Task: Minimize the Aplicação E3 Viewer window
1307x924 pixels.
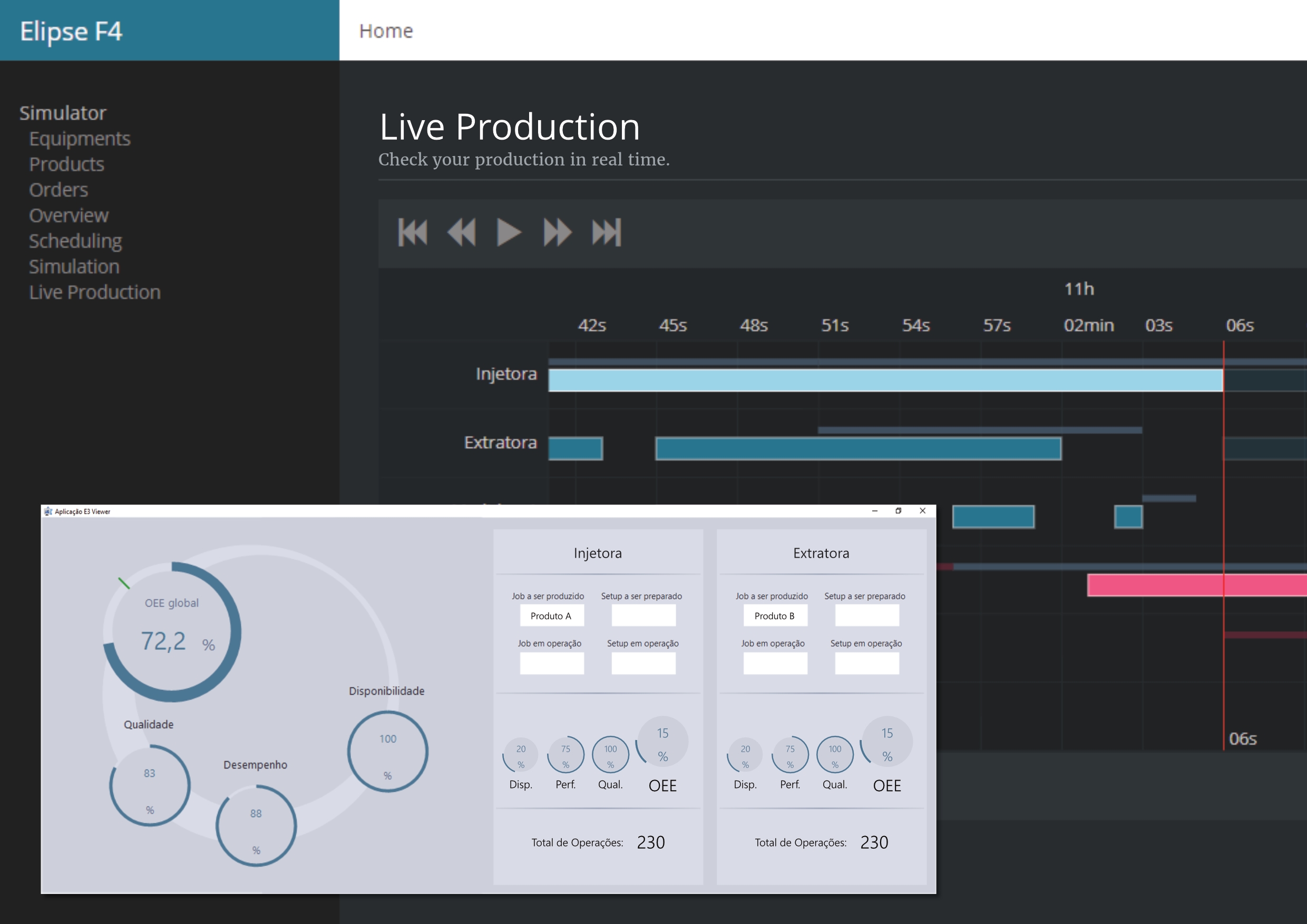Action: click(x=875, y=511)
